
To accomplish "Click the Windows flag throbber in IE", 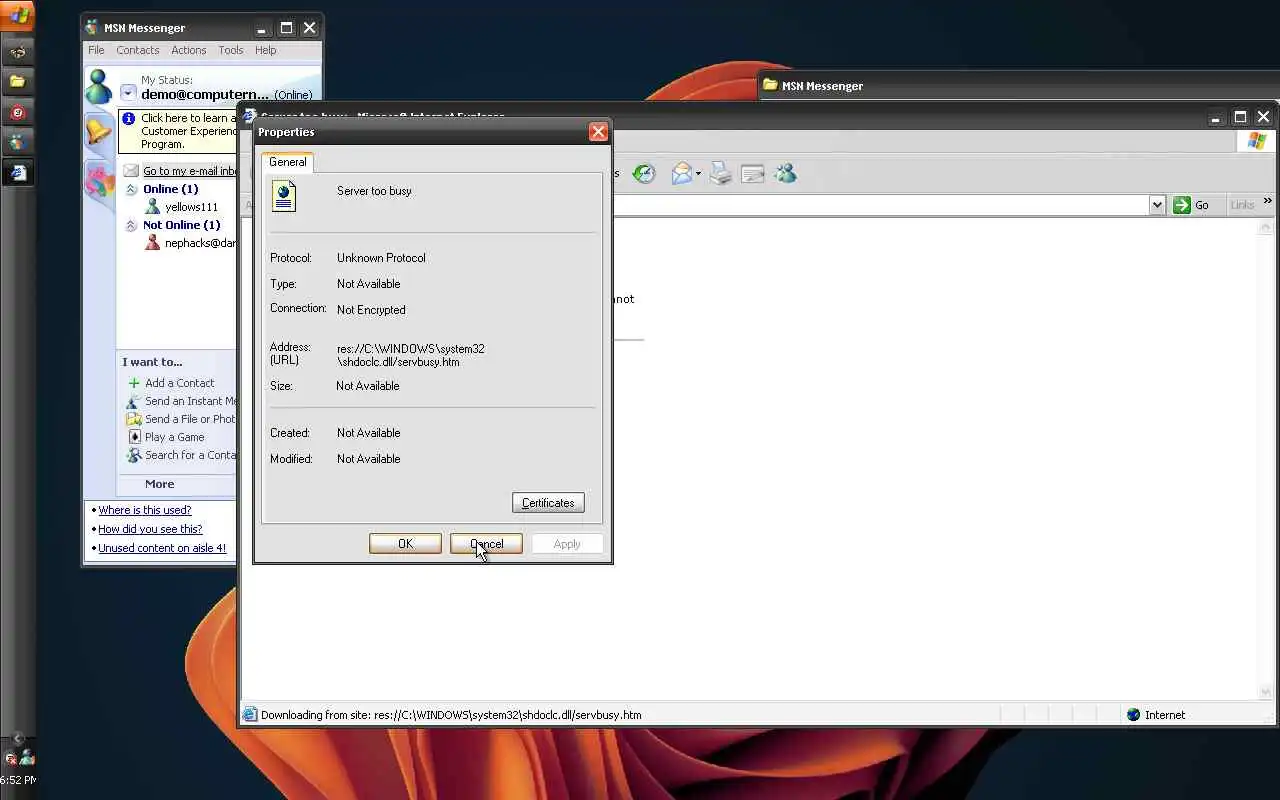I will [1256, 141].
